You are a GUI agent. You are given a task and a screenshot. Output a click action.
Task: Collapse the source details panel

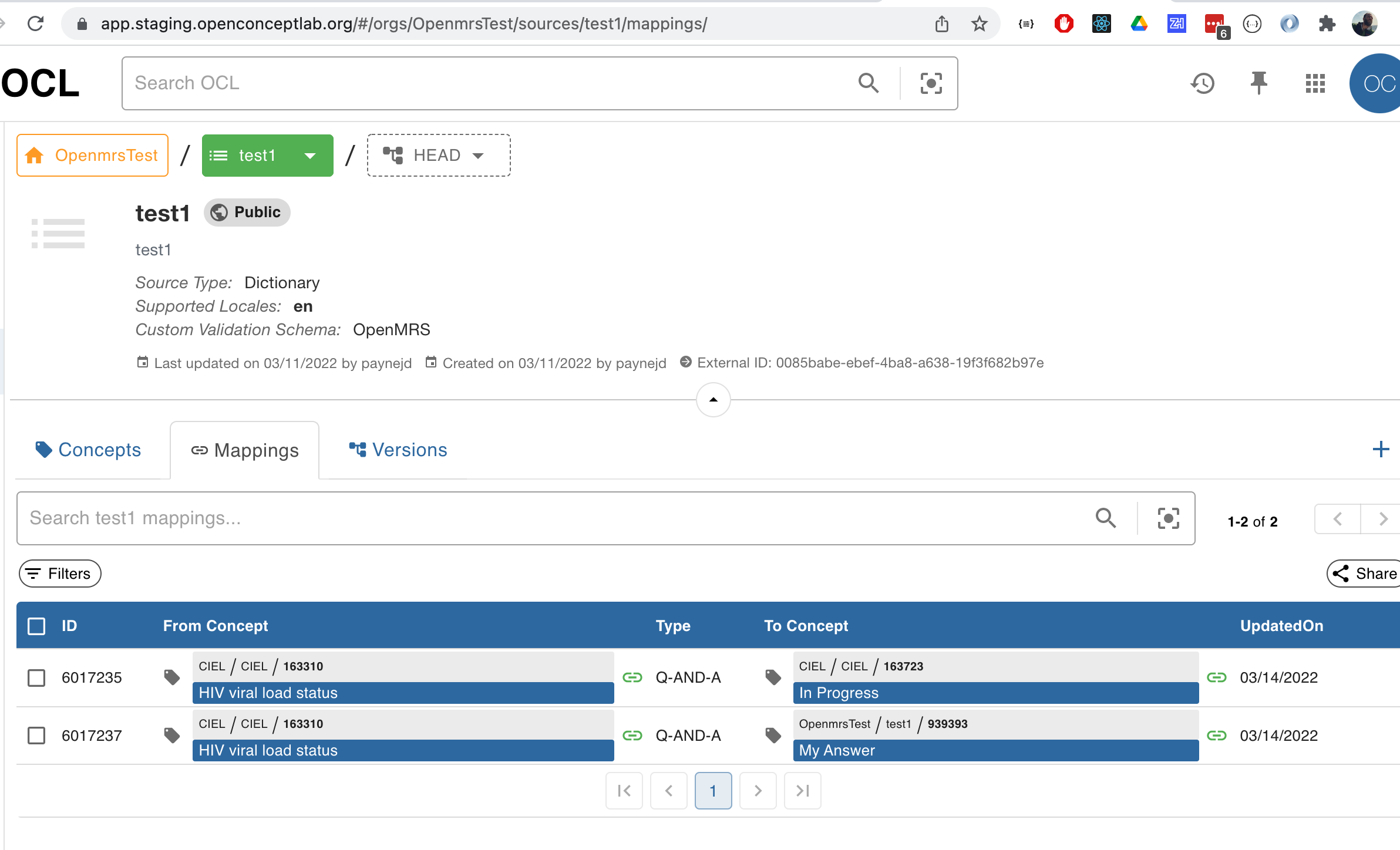coord(712,400)
